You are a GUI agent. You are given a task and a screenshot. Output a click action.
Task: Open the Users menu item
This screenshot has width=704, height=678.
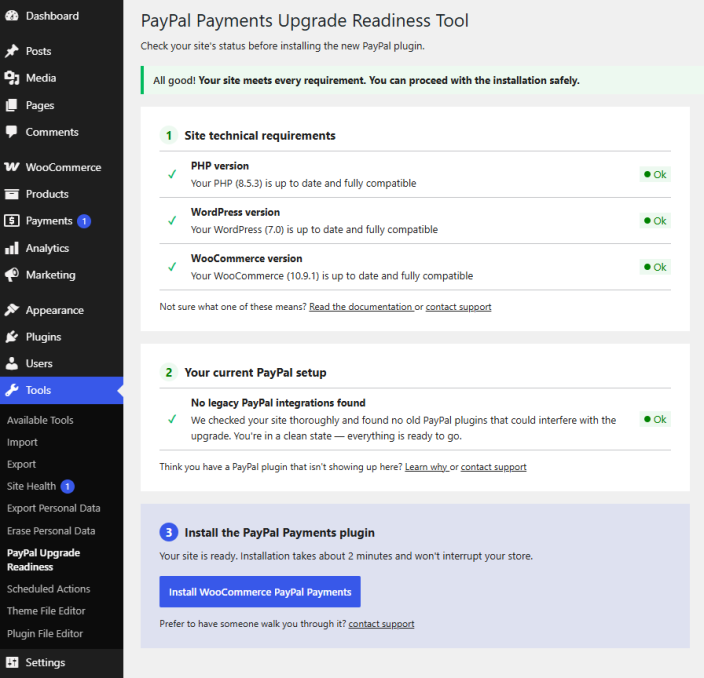pos(62,363)
